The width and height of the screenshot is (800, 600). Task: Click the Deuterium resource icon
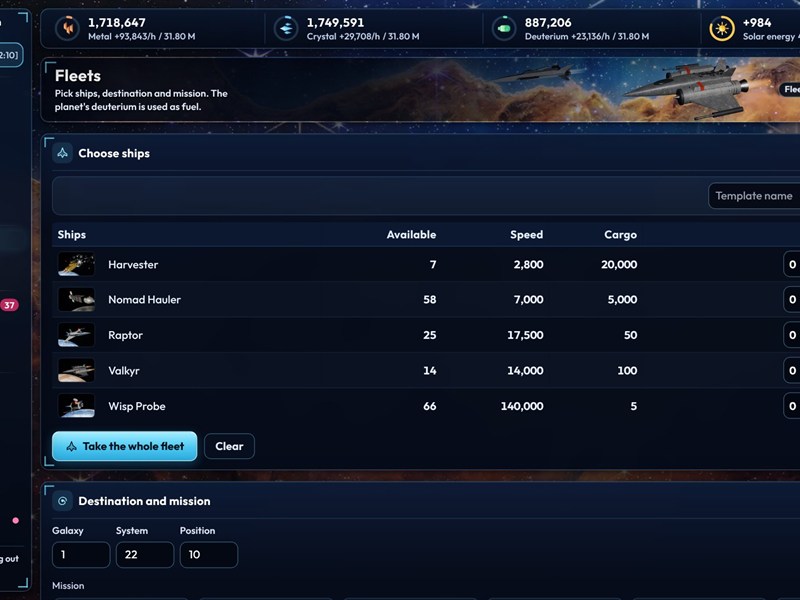click(504, 29)
